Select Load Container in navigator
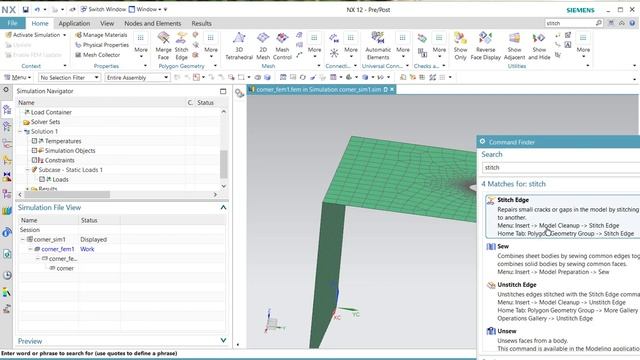Viewport: 640px width, 360px height. tap(51, 112)
